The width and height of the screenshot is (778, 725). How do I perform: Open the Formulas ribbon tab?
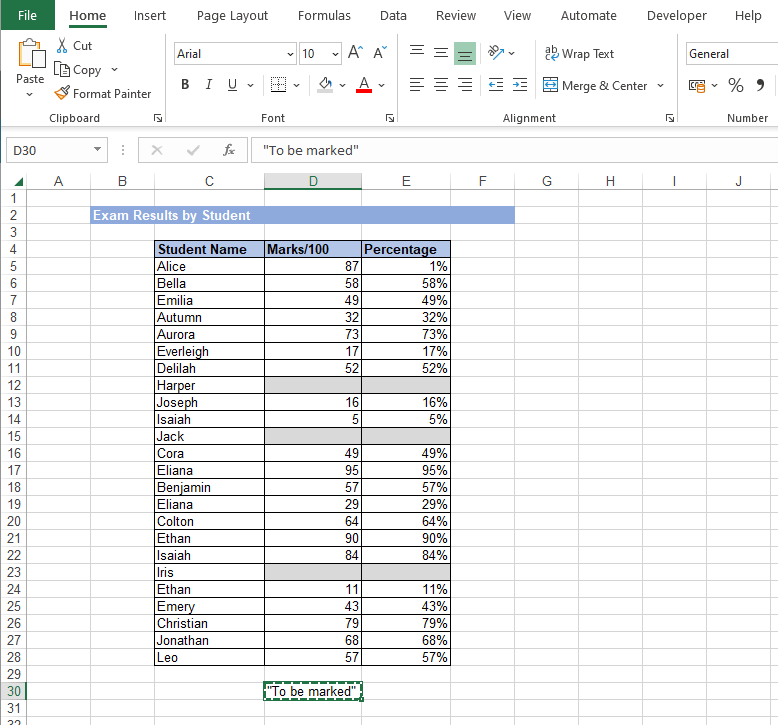tap(324, 16)
